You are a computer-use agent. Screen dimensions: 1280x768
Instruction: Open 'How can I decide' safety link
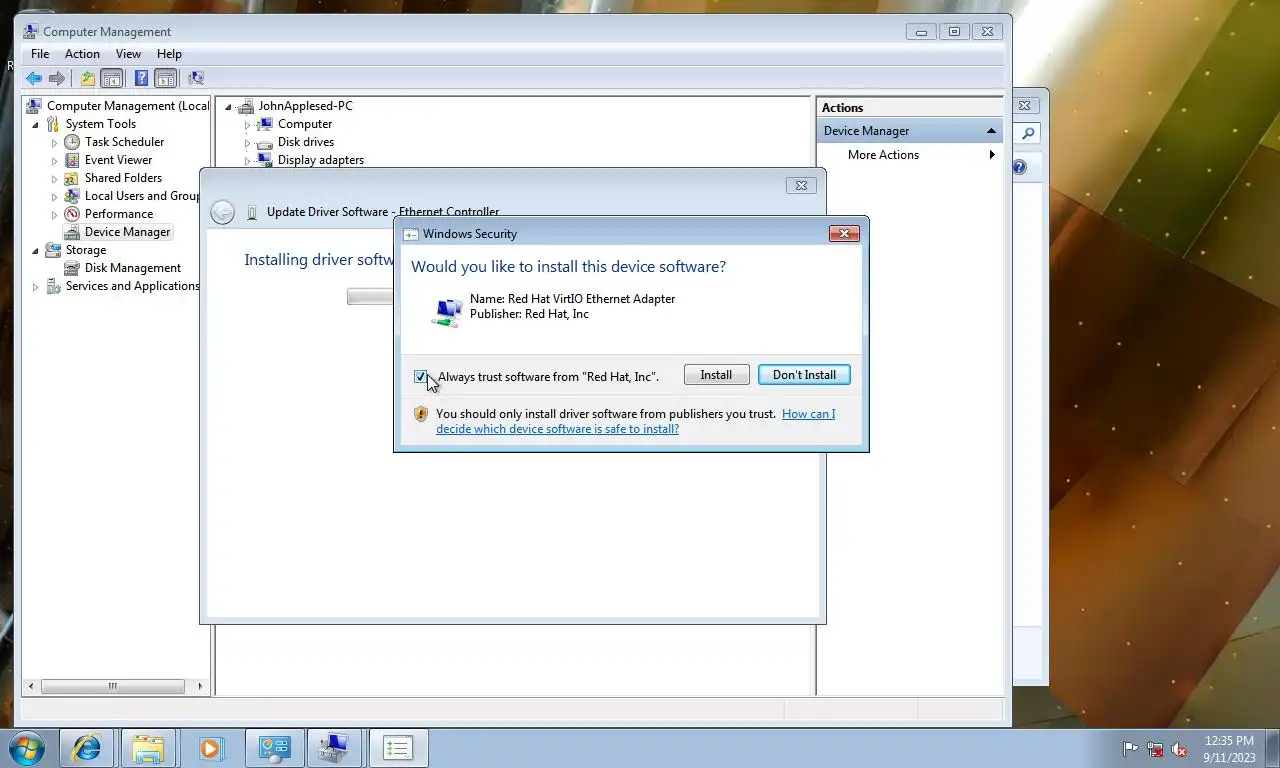(636, 421)
